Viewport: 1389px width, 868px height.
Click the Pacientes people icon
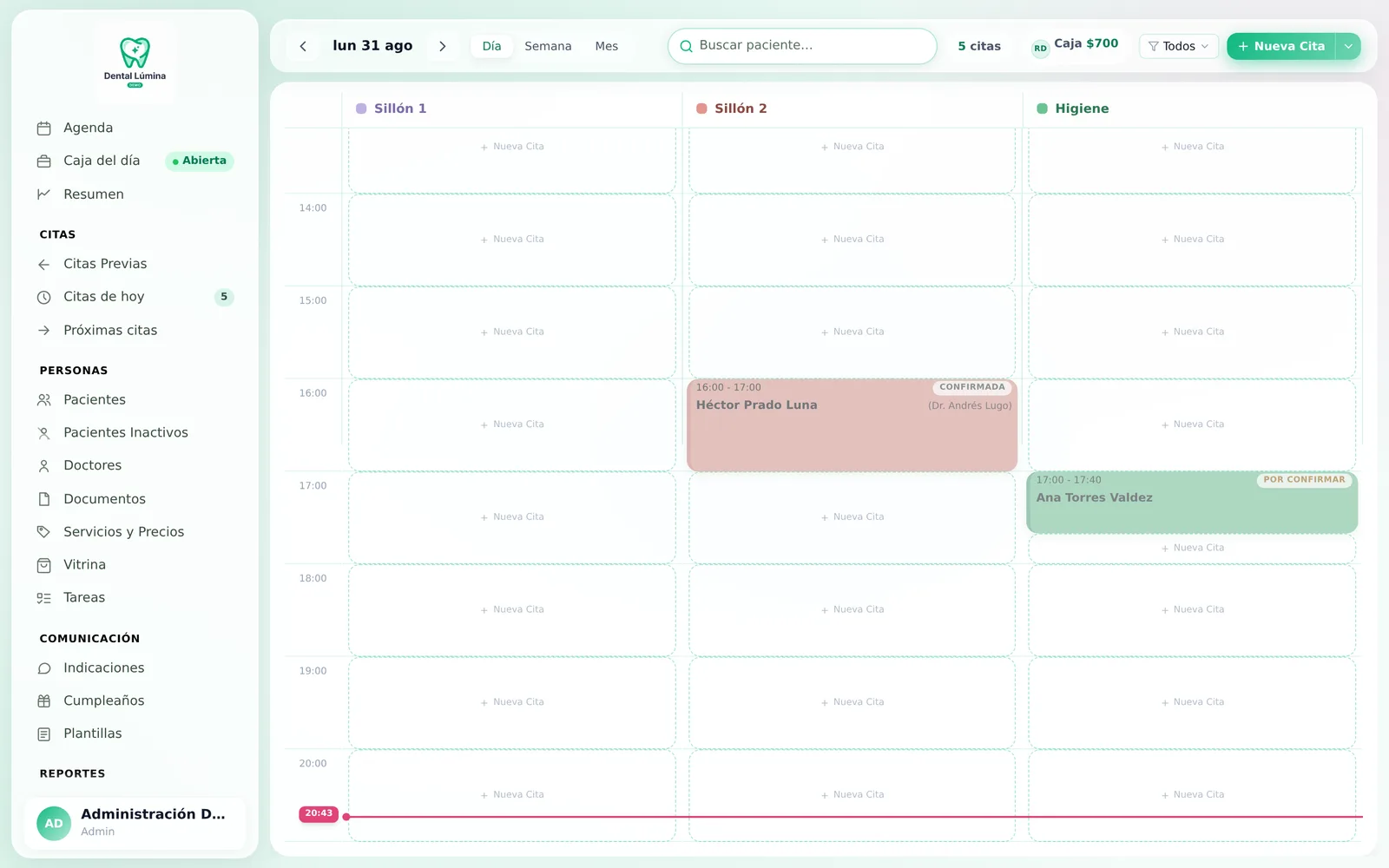pos(44,400)
